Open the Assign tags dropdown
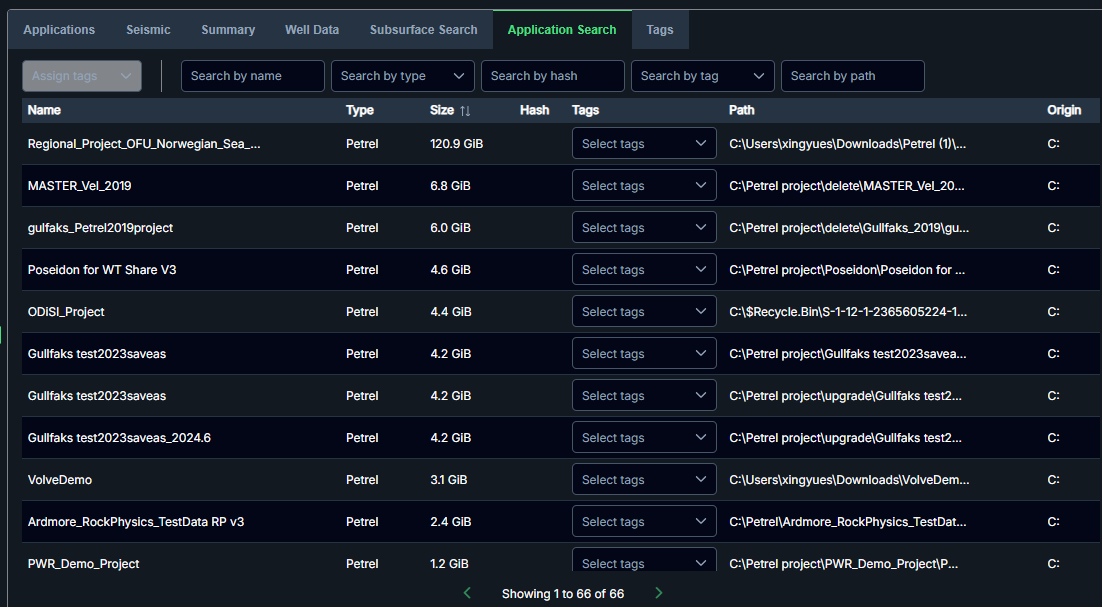 pos(82,76)
